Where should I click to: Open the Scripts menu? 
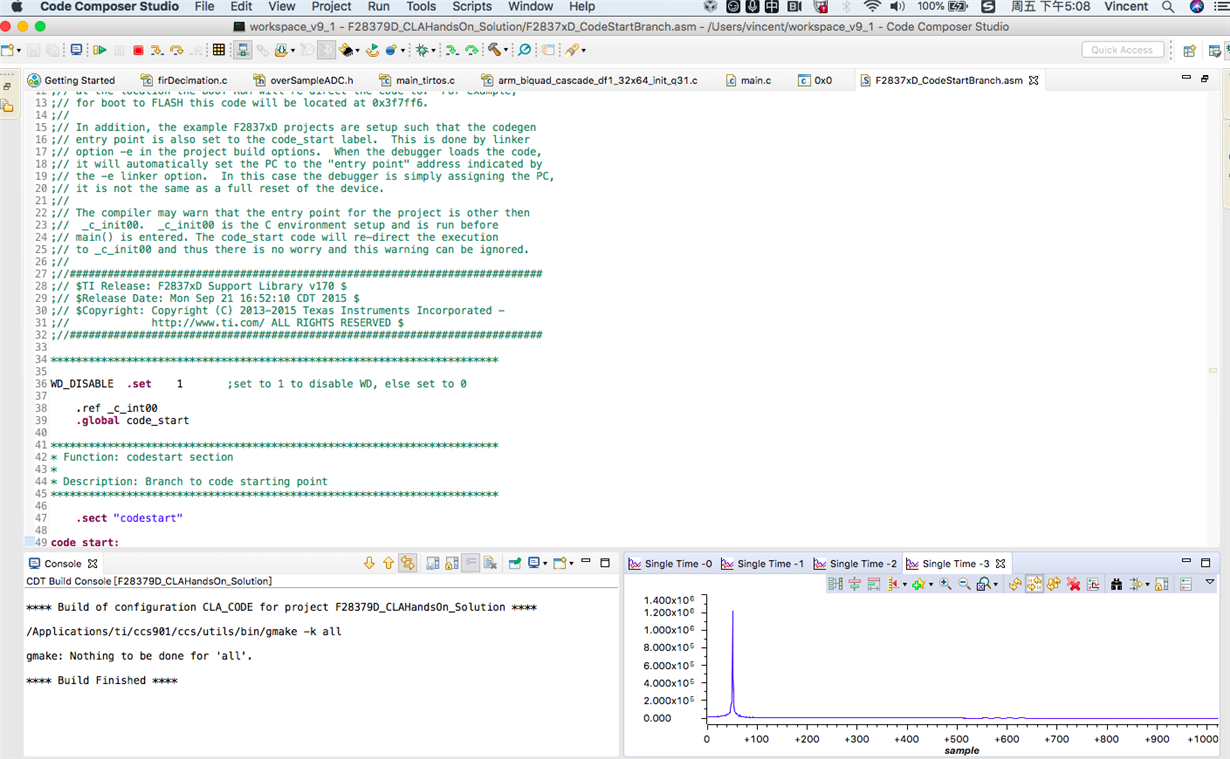coord(472,7)
